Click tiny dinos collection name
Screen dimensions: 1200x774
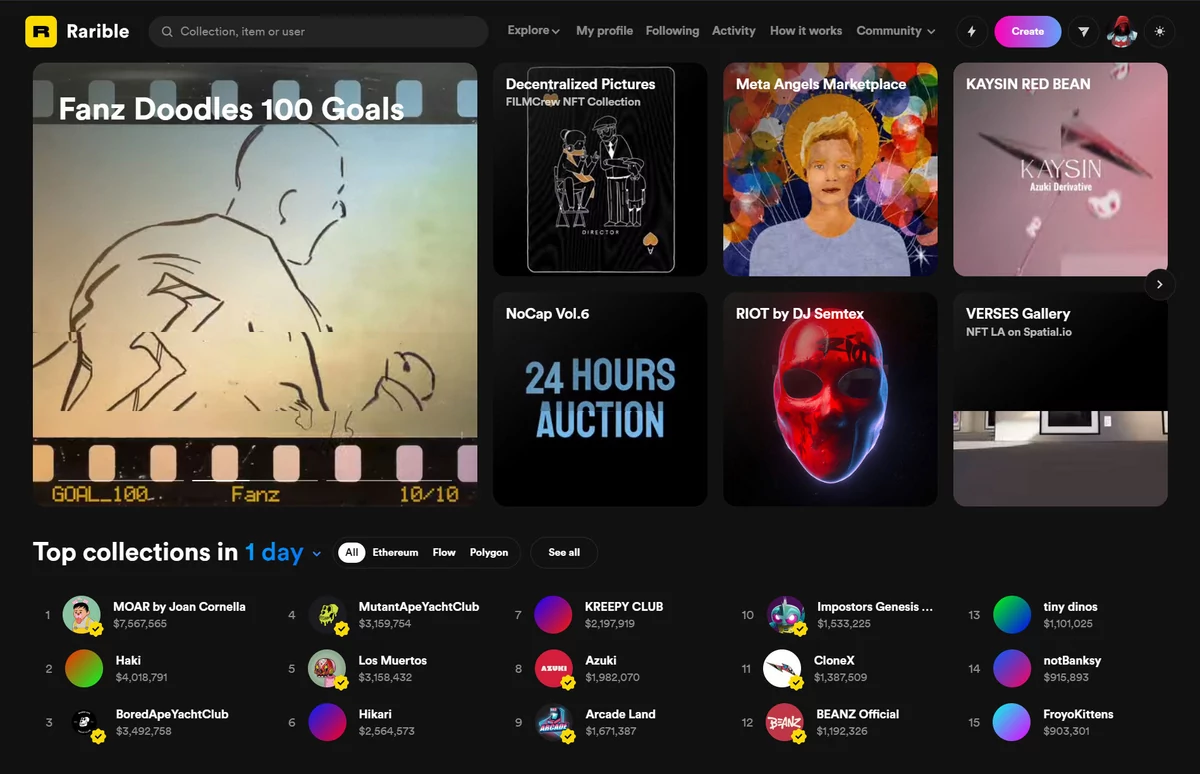click(1070, 607)
